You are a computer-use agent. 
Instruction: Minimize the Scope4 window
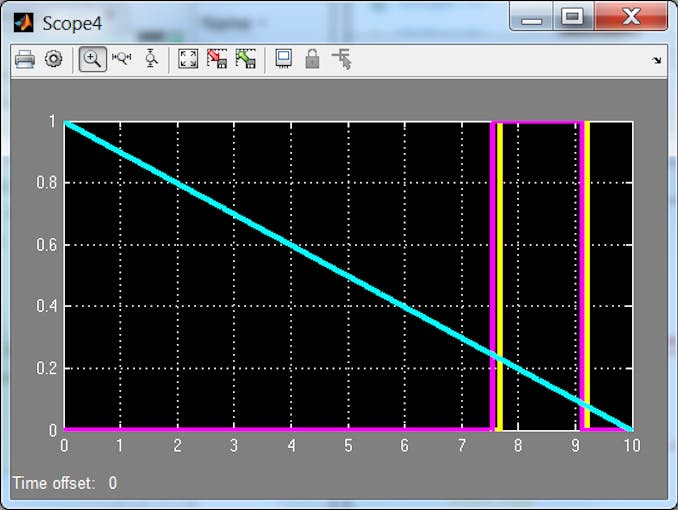pyautogui.click(x=531, y=17)
